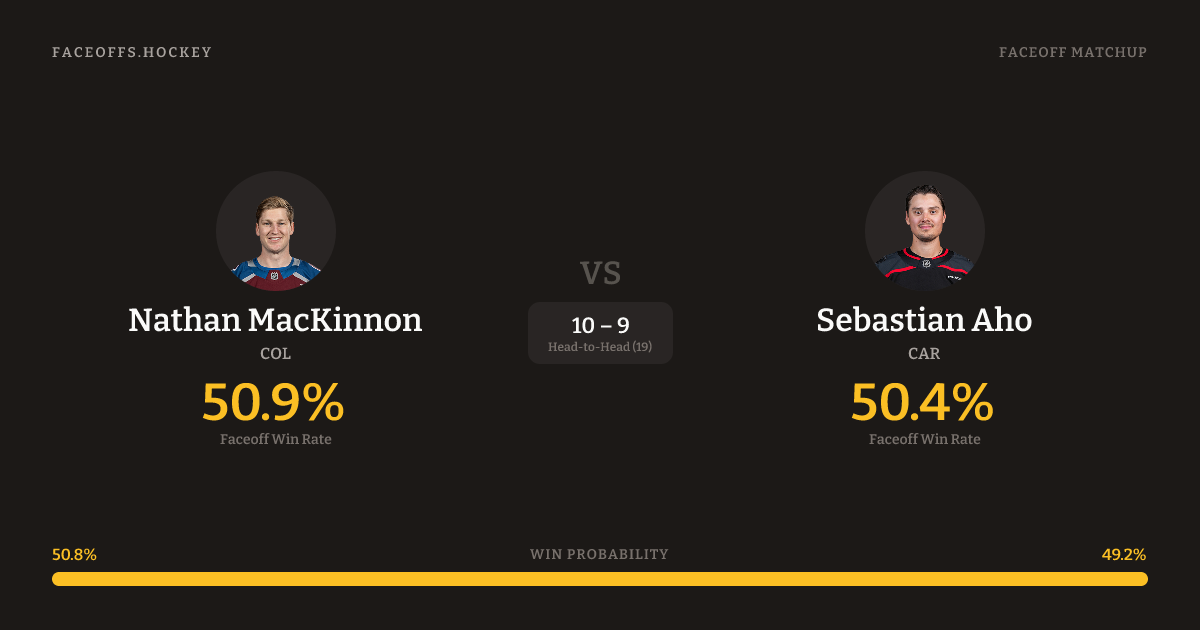Screen dimensions: 1200x630
Task: Click the CAR team abbreviation
Action: click(x=924, y=354)
